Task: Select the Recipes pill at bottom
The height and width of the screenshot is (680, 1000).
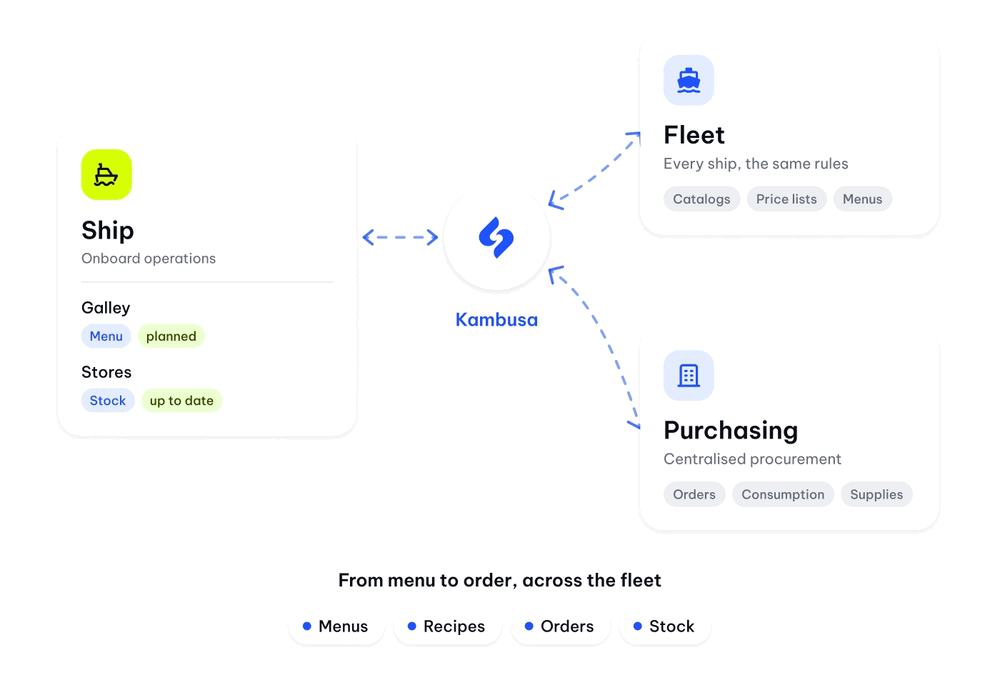Action: click(x=447, y=626)
